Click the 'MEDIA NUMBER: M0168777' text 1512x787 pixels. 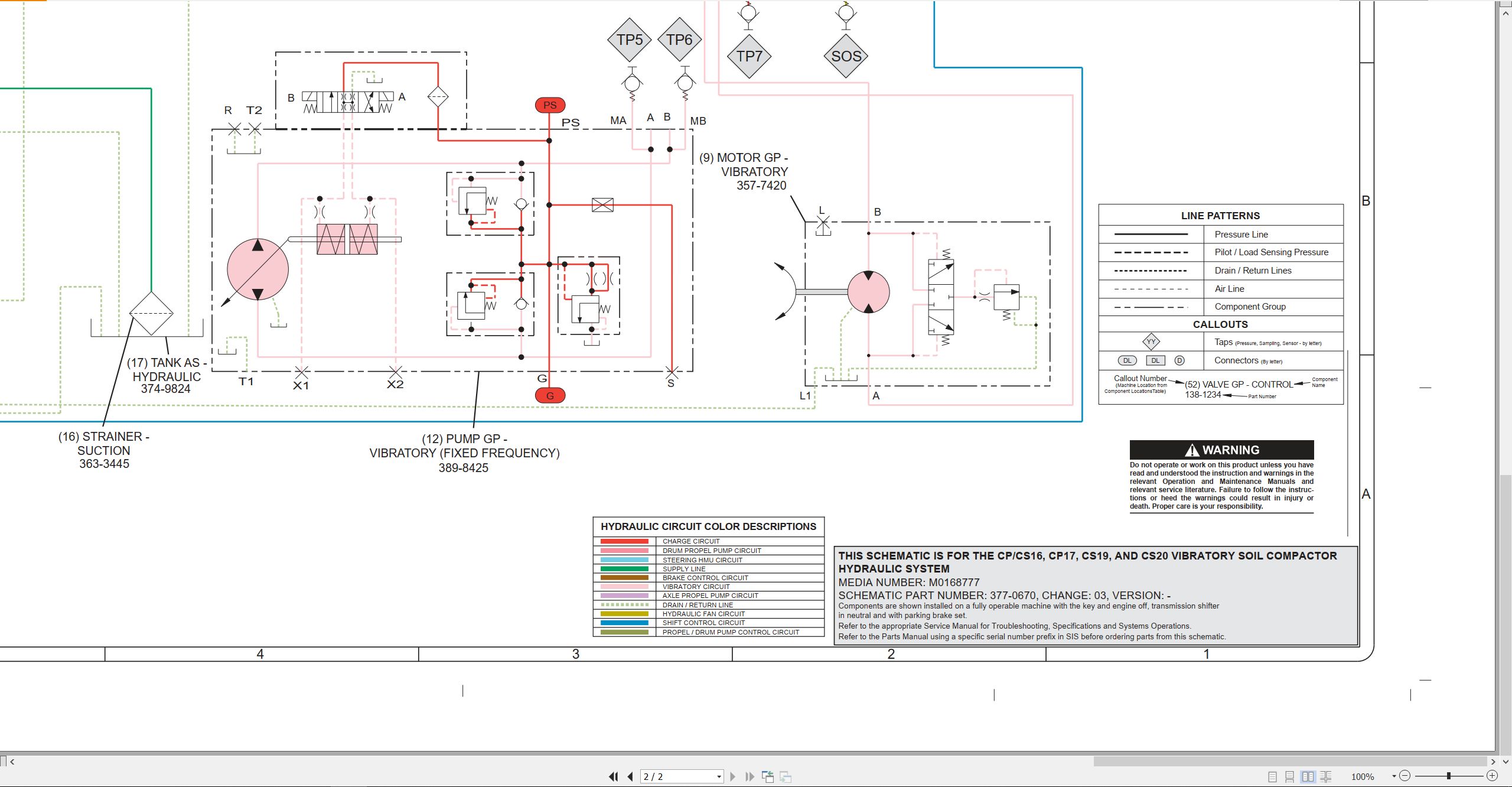tap(909, 583)
